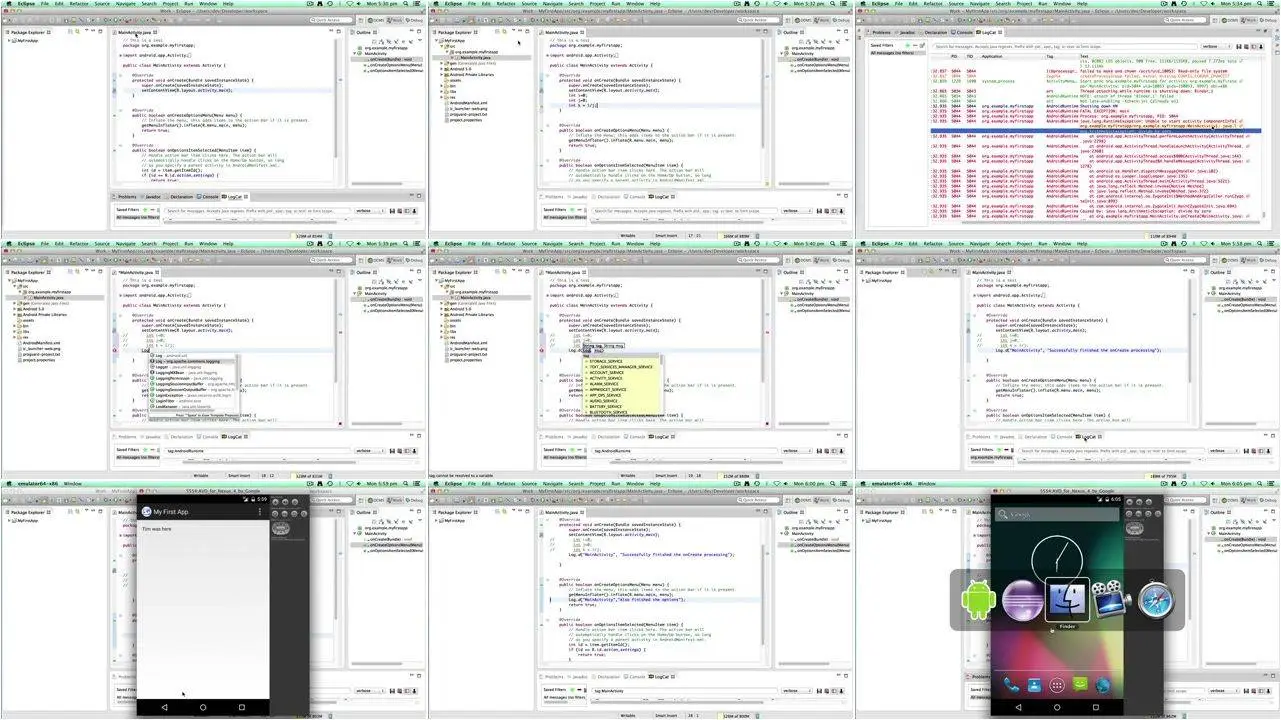Open the Phone app in the 6:05 emulator dock
Image resolution: width=1281 pixels, height=720 pixels.
click(x=1011, y=685)
